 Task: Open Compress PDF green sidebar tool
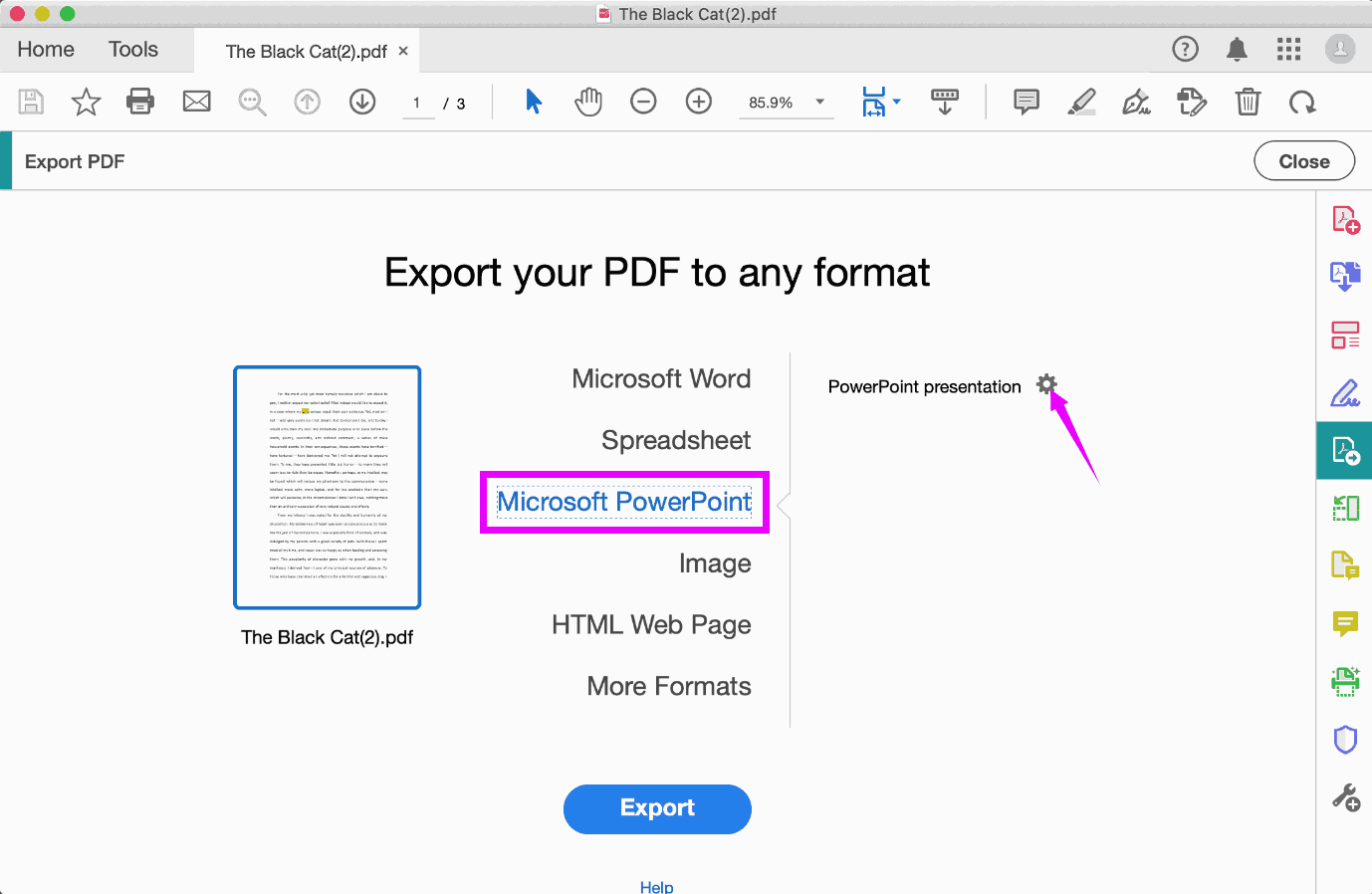(1345, 509)
